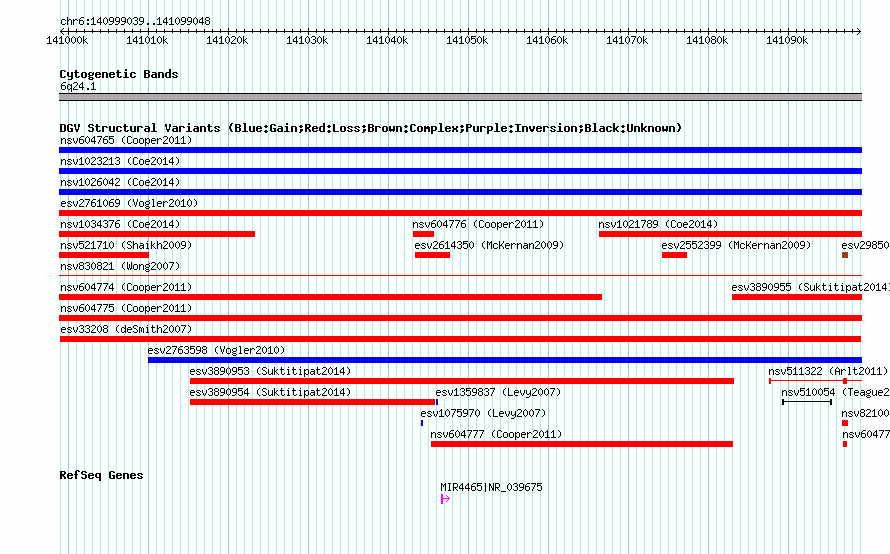Click the DGV Structural Variants track title
Image resolution: width=890 pixels, height=554 pixels.
pyautogui.click(x=370, y=128)
